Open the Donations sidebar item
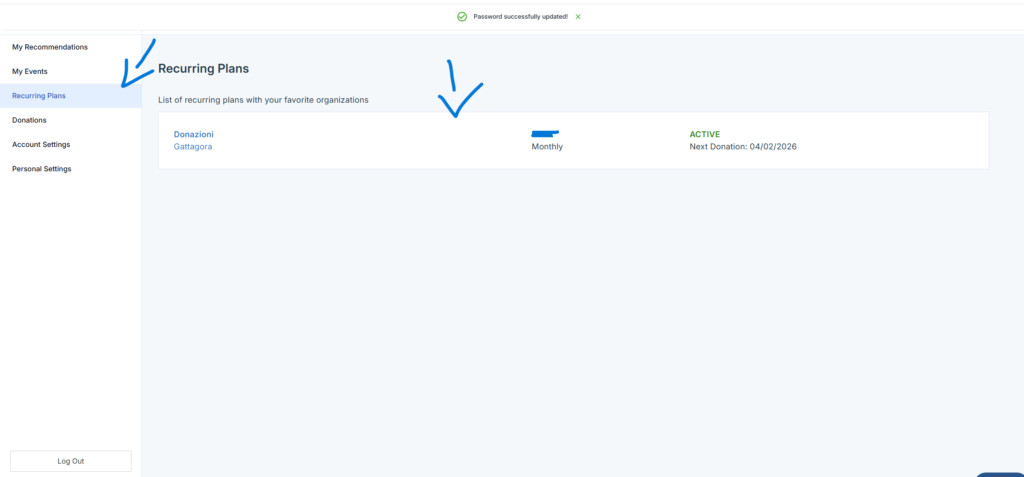 (29, 120)
